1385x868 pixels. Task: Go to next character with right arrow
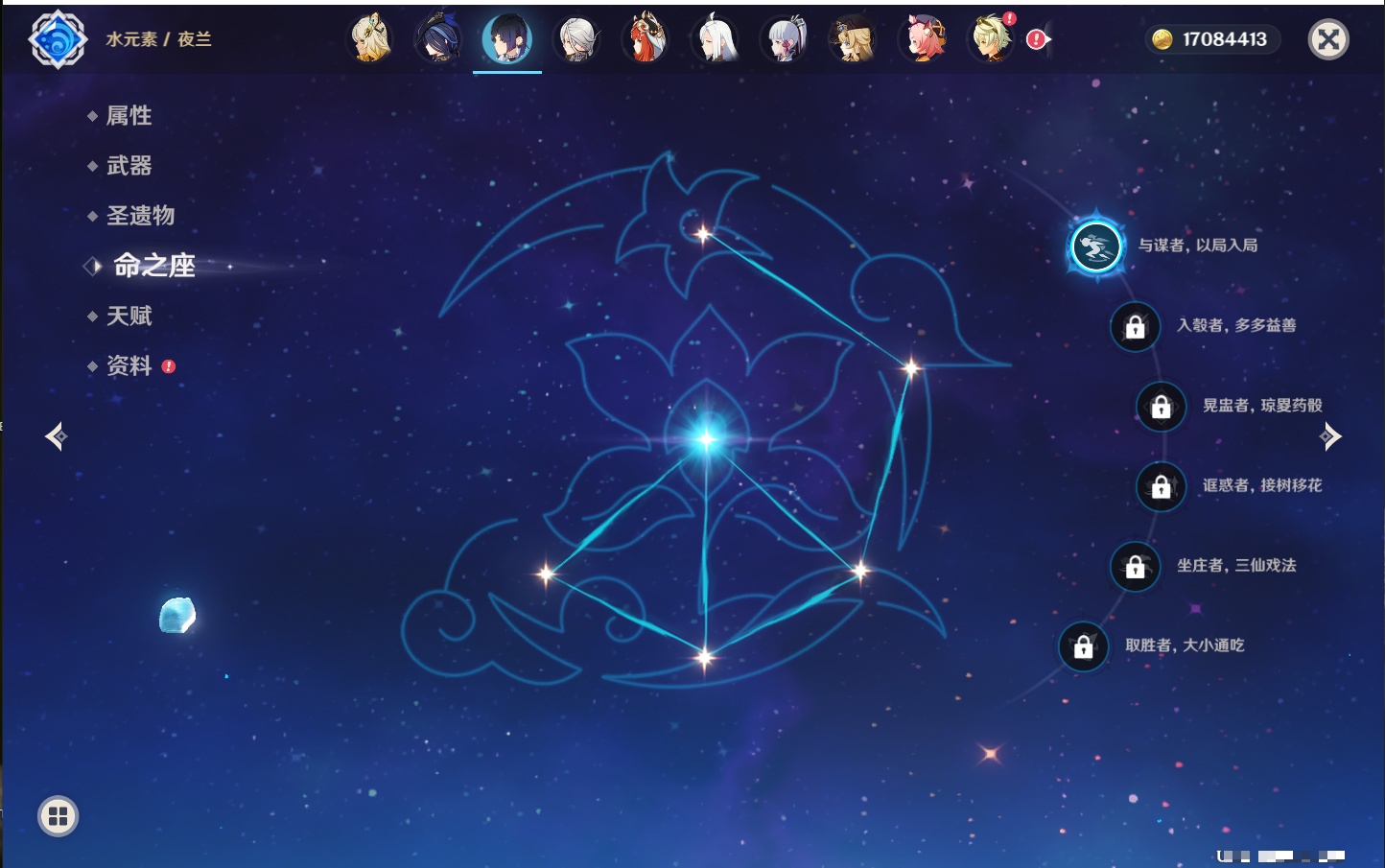click(1330, 436)
